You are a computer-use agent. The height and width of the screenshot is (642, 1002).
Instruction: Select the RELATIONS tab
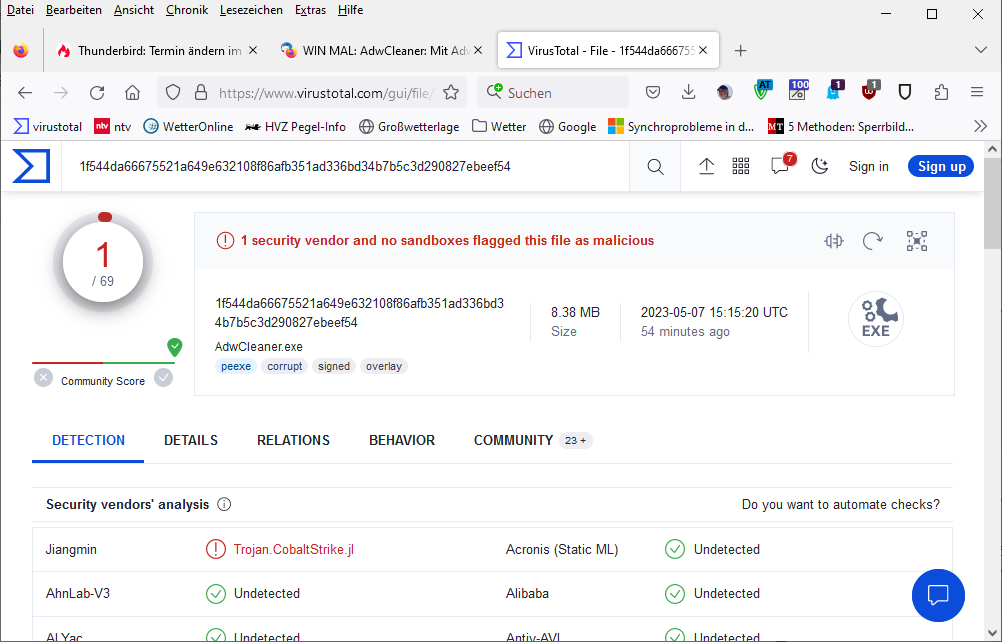[293, 441]
